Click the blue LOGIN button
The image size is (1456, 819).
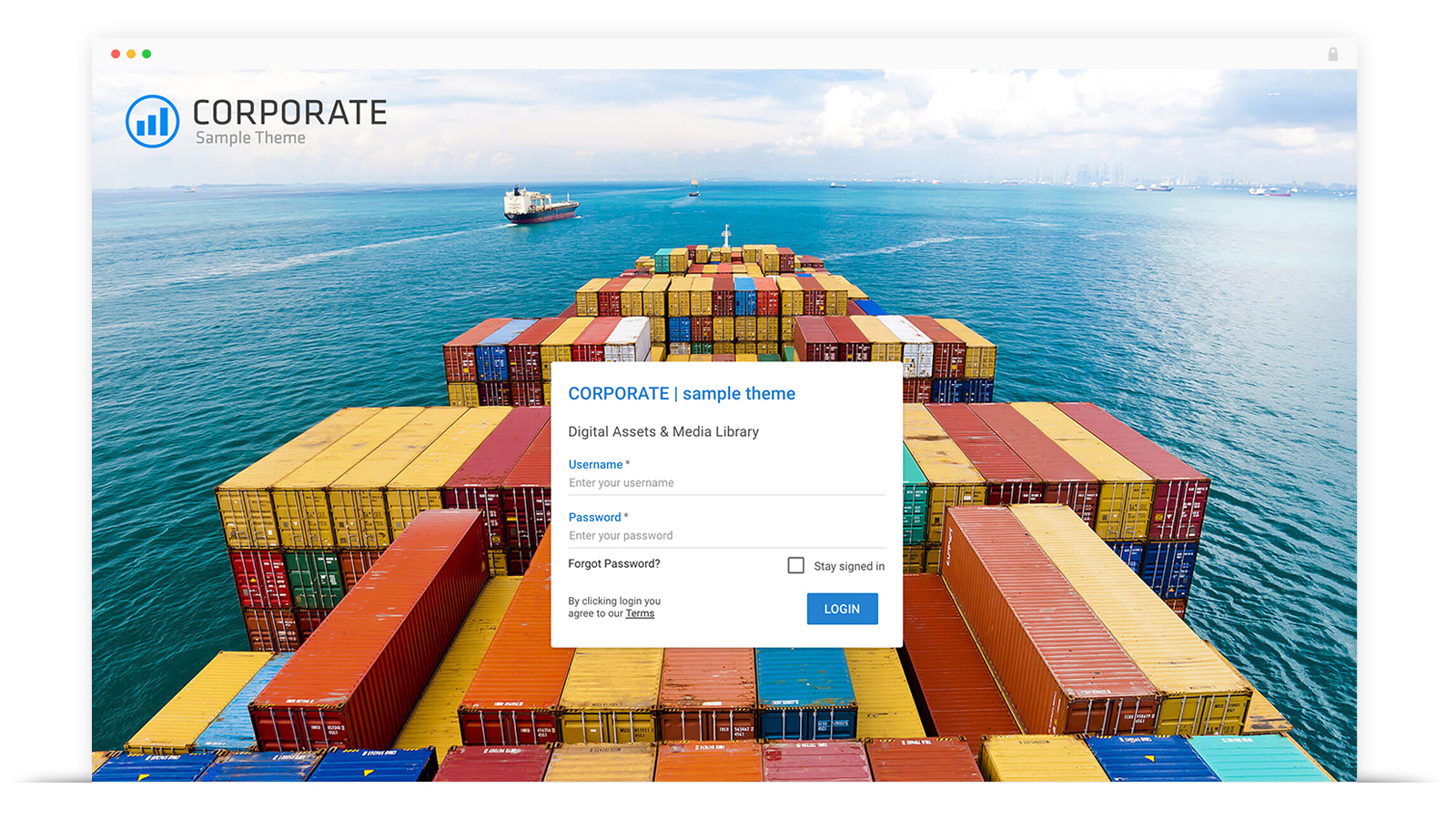tap(843, 609)
